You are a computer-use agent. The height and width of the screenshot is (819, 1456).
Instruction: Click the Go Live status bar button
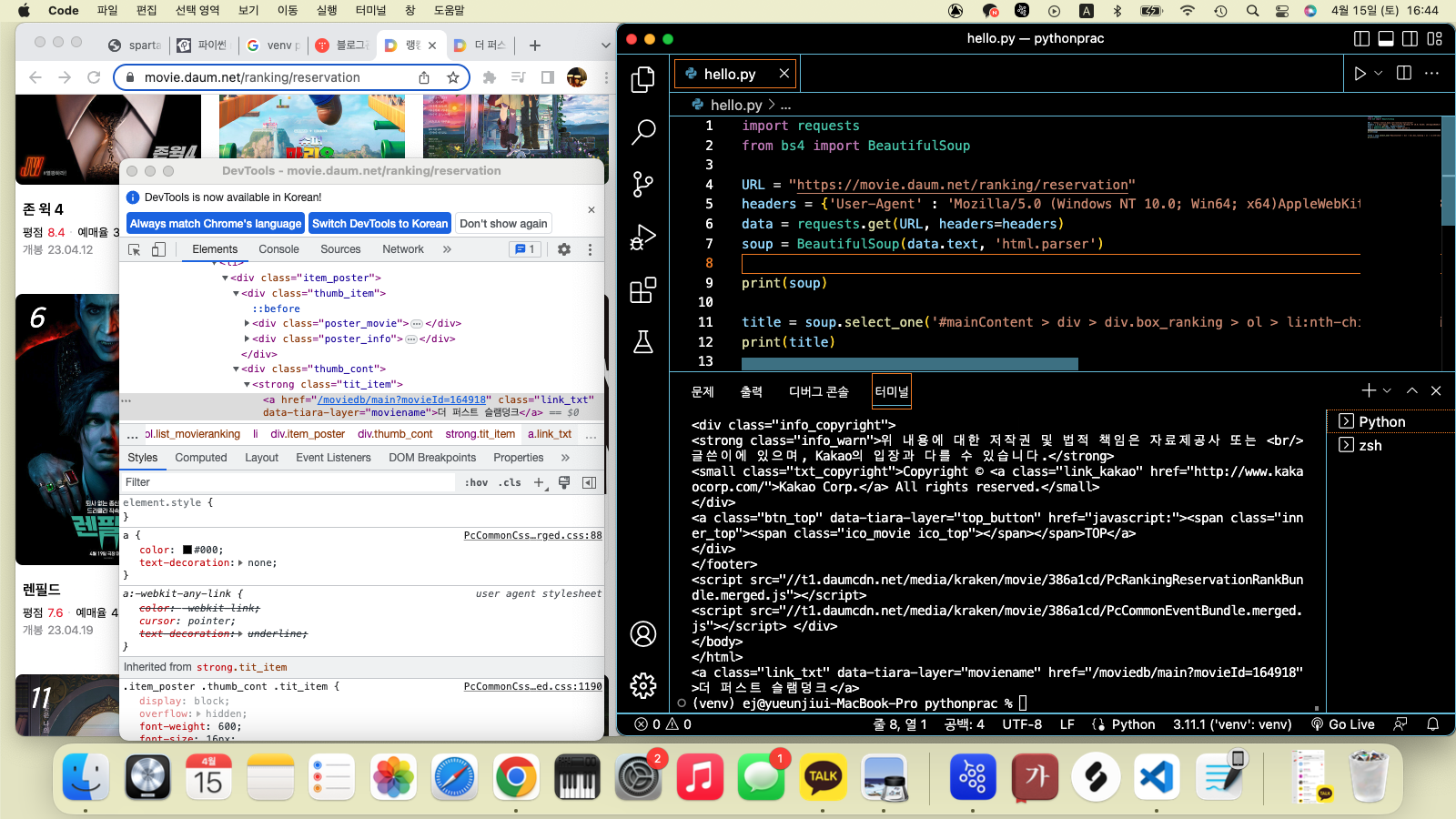coord(1343,724)
